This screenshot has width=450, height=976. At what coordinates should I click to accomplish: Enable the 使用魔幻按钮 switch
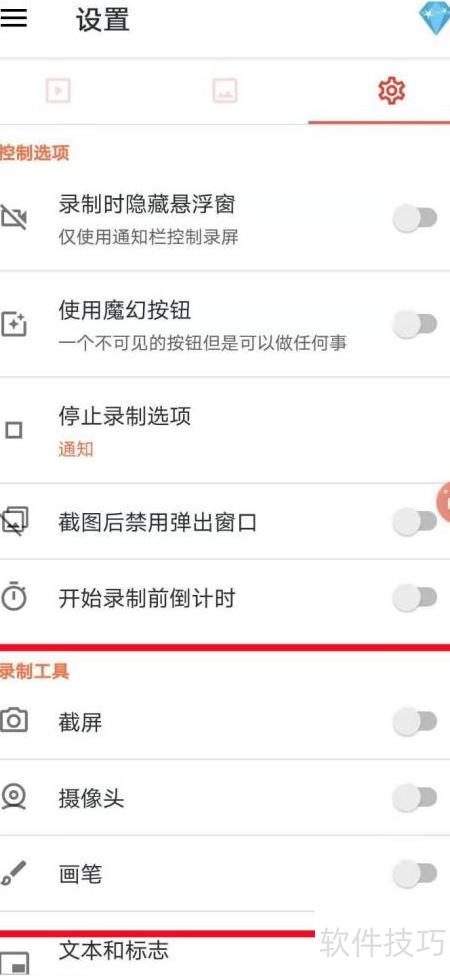[x=415, y=324]
